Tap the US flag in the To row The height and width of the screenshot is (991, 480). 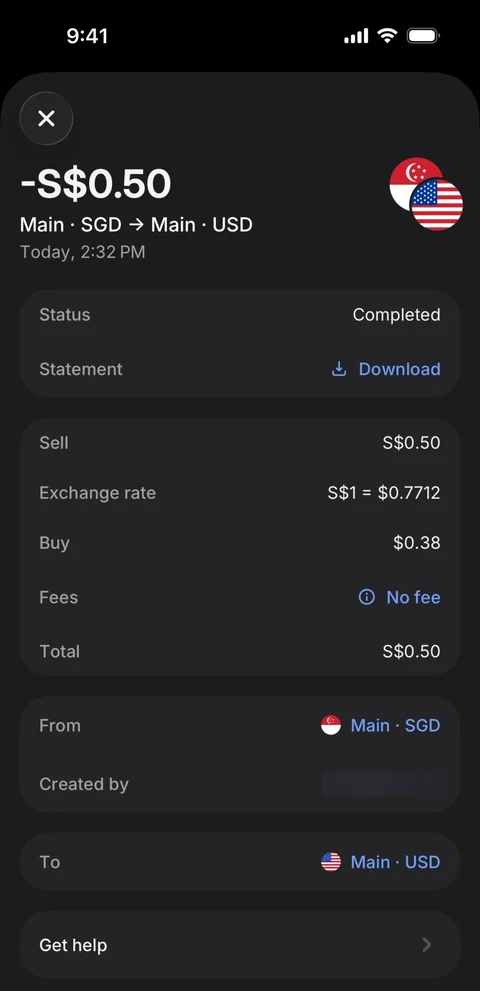tap(331, 862)
